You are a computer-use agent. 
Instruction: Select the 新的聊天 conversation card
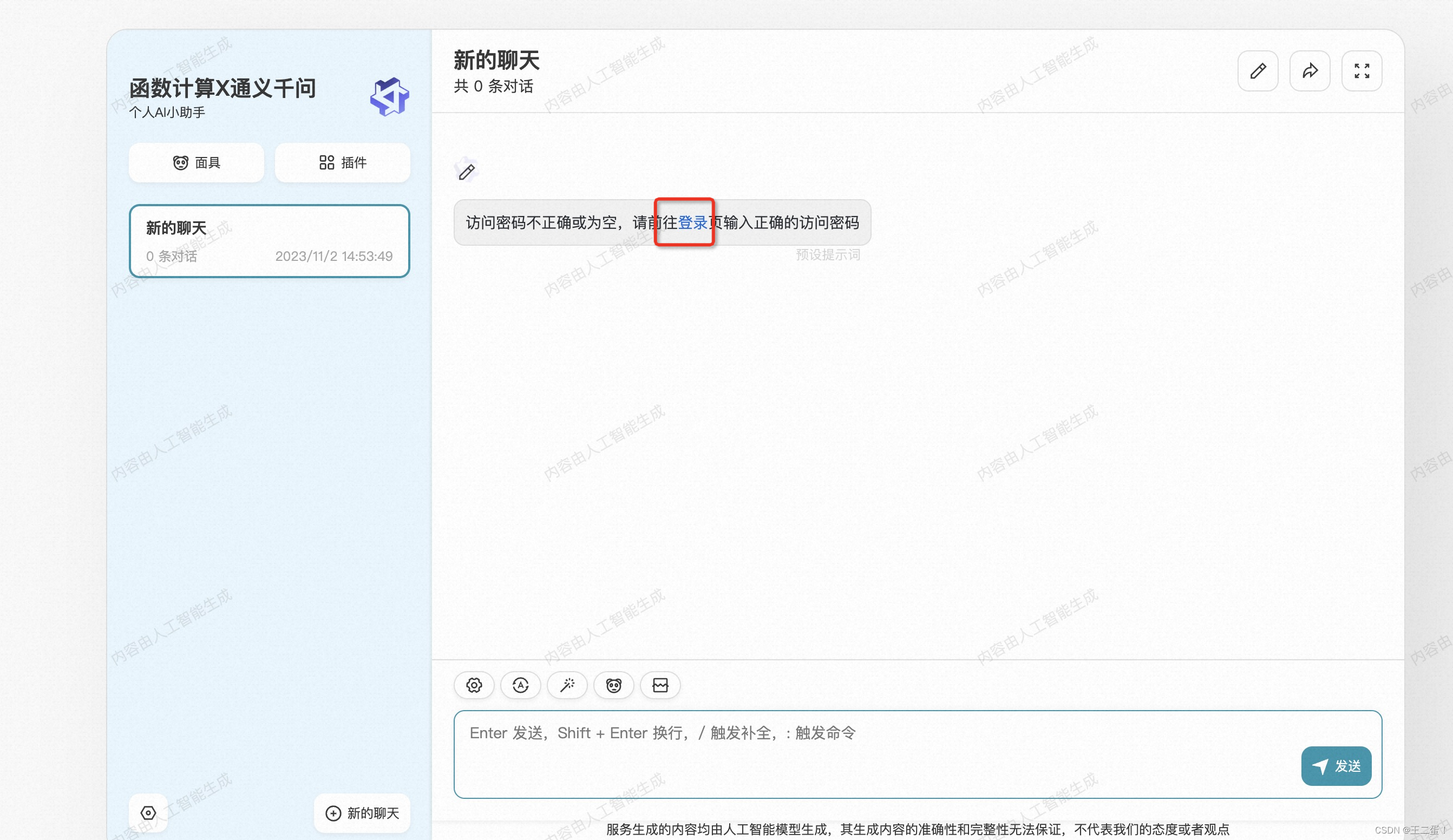269,241
